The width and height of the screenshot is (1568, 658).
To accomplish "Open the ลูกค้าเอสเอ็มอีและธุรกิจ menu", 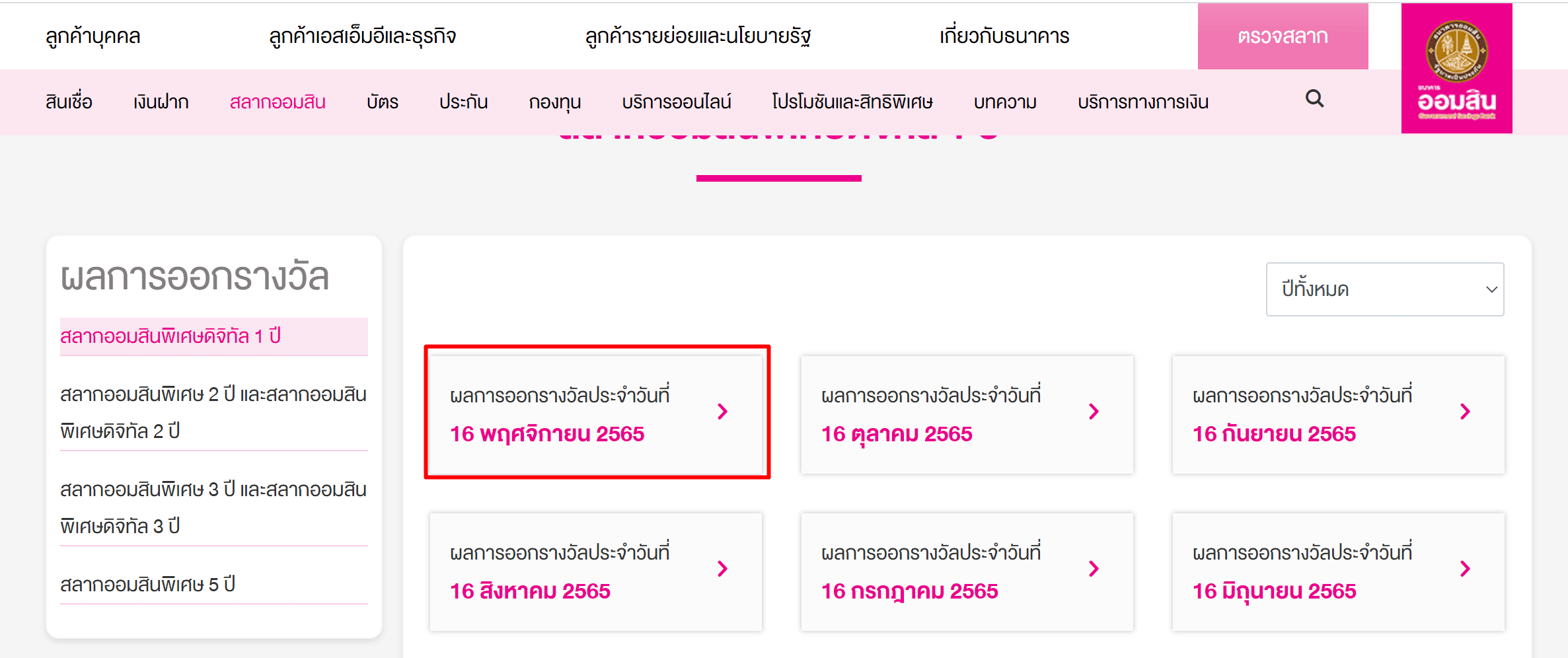I will point(362,36).
